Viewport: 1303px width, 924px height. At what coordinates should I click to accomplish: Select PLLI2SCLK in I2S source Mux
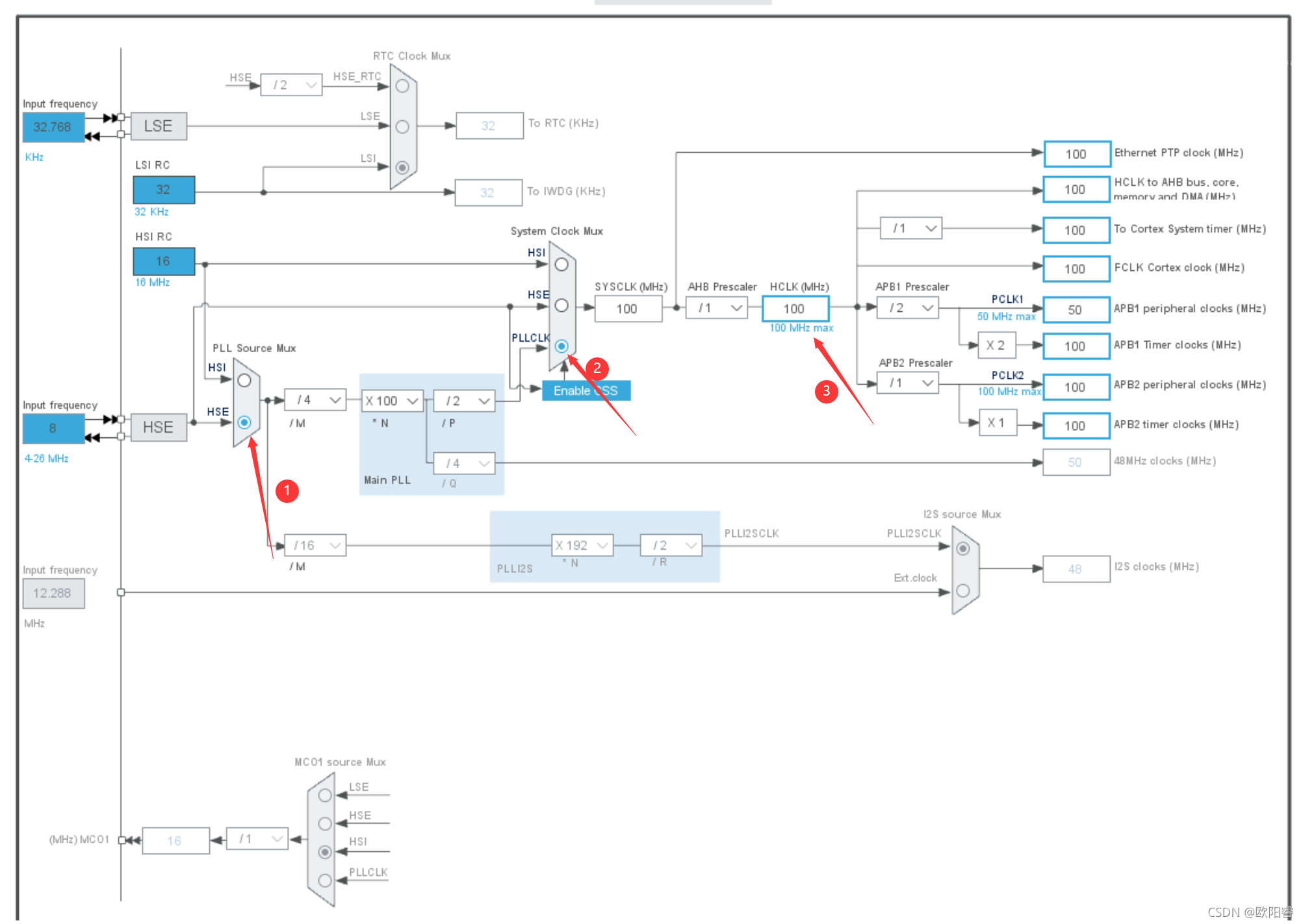tap(963, 548)
